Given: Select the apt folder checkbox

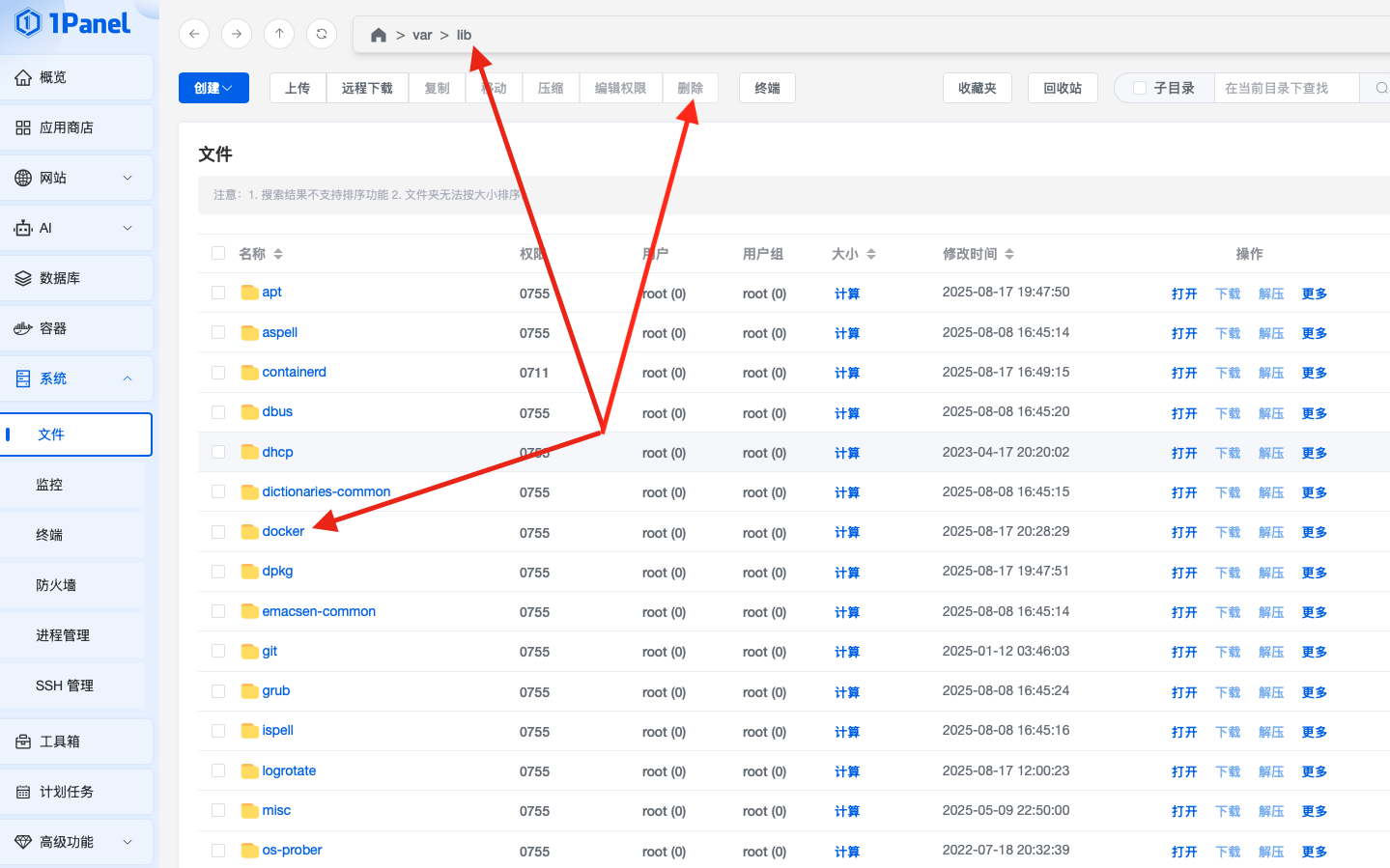Looking at the screenshot, I should click(218, 293).
